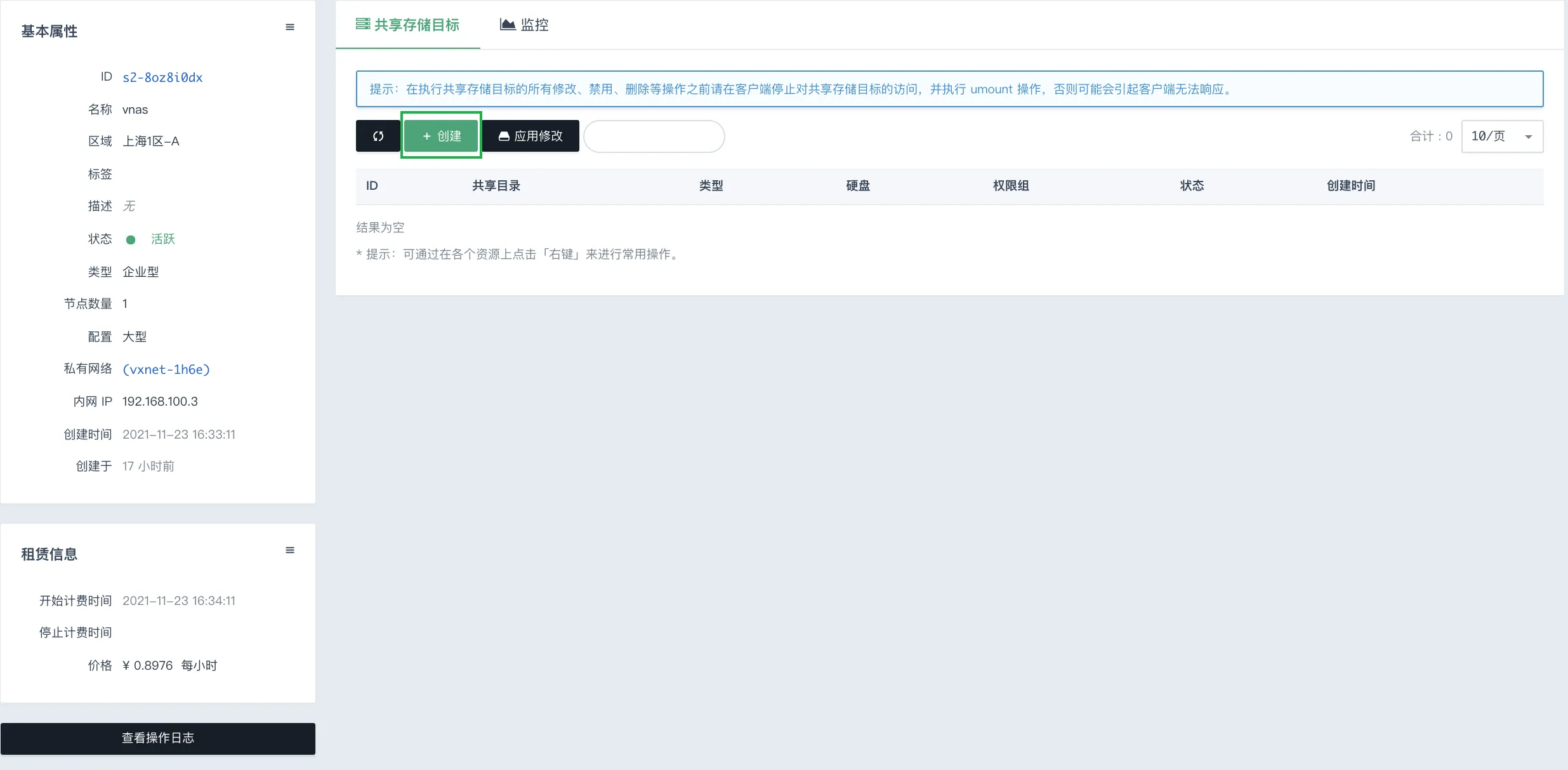Click the refresh icon button
Screen dimensions: 1568x770
point(378,136)
